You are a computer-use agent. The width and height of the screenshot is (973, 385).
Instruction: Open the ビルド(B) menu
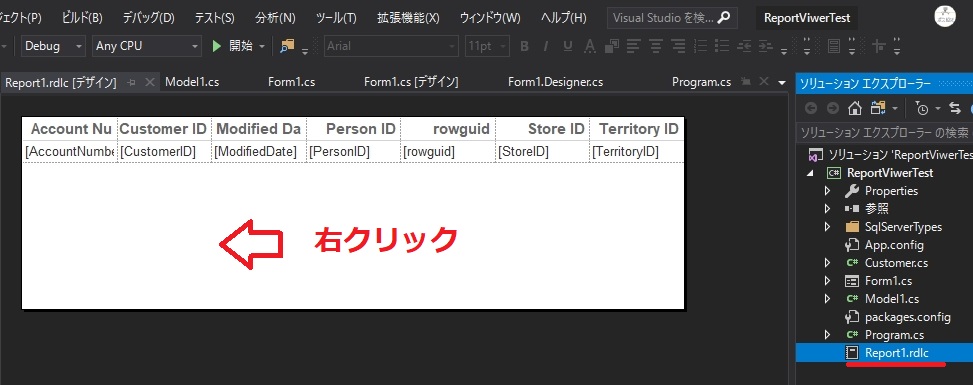82,18
